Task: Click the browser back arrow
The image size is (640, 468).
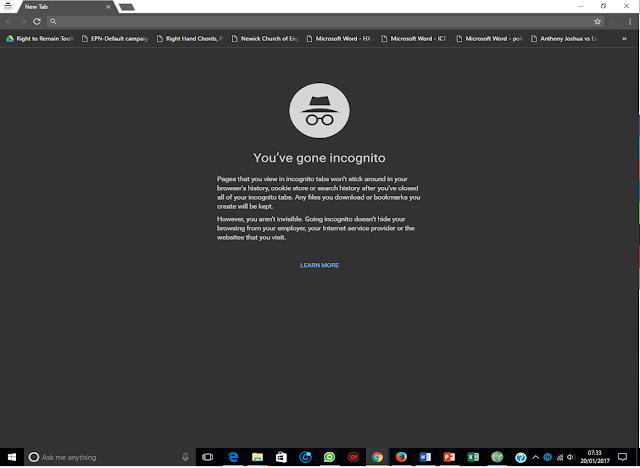Action: [x=9, y=22]
